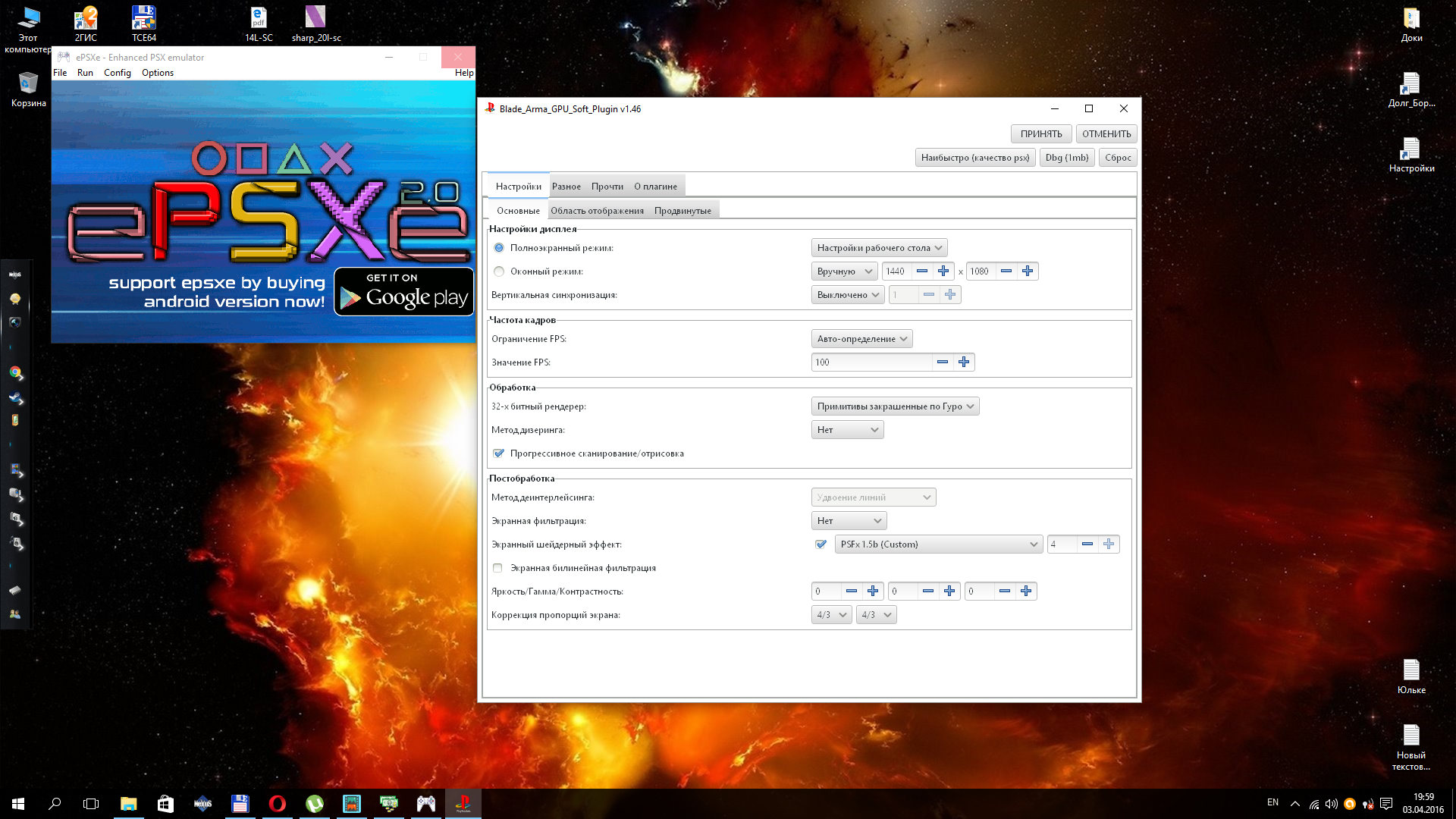Select the Корзина recycle bin icon

[29, 89]
